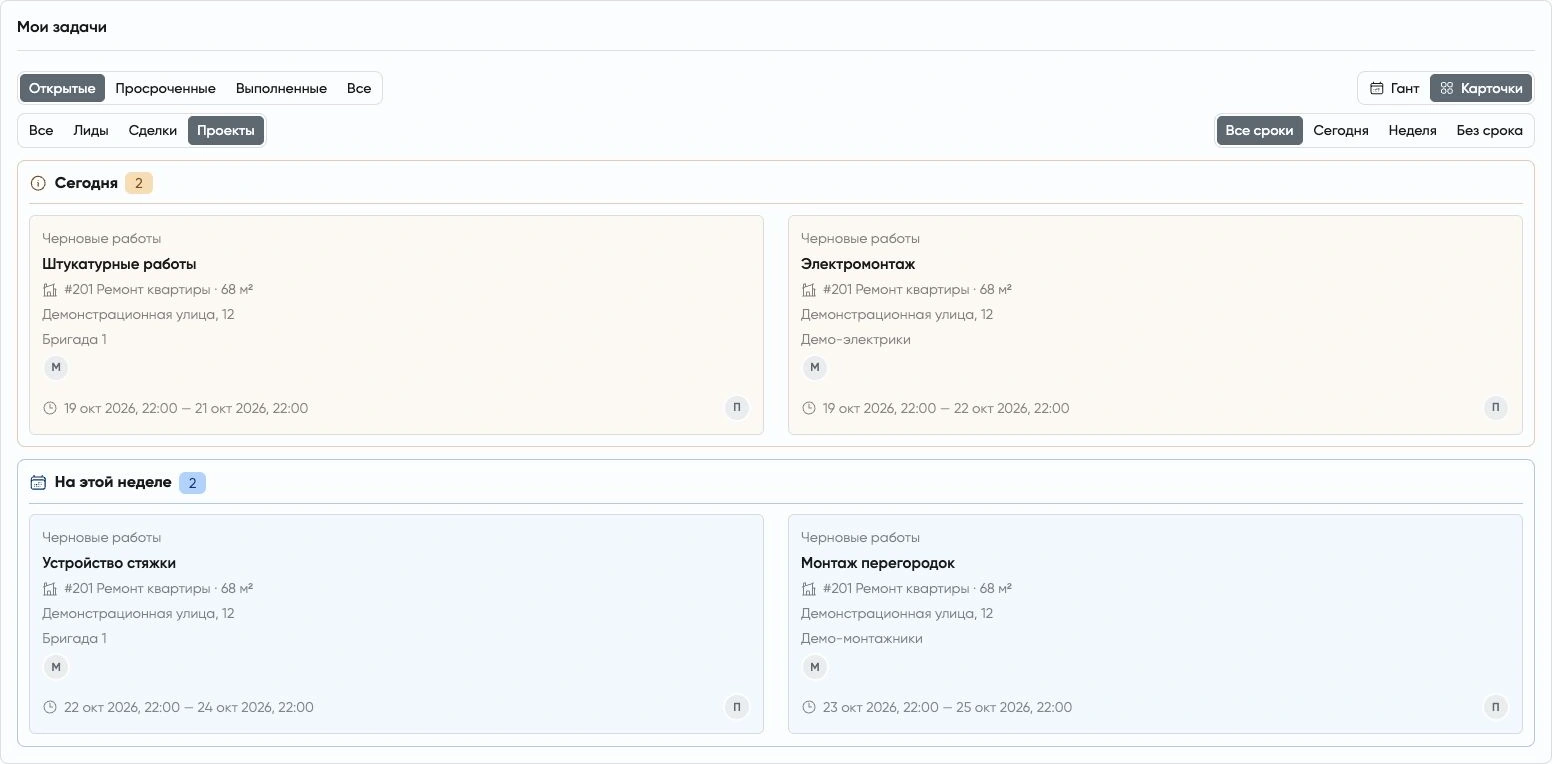Open the Устройство стяжки task card
Viewport: 1552px width, 764px height.
[x=396, y=624]
